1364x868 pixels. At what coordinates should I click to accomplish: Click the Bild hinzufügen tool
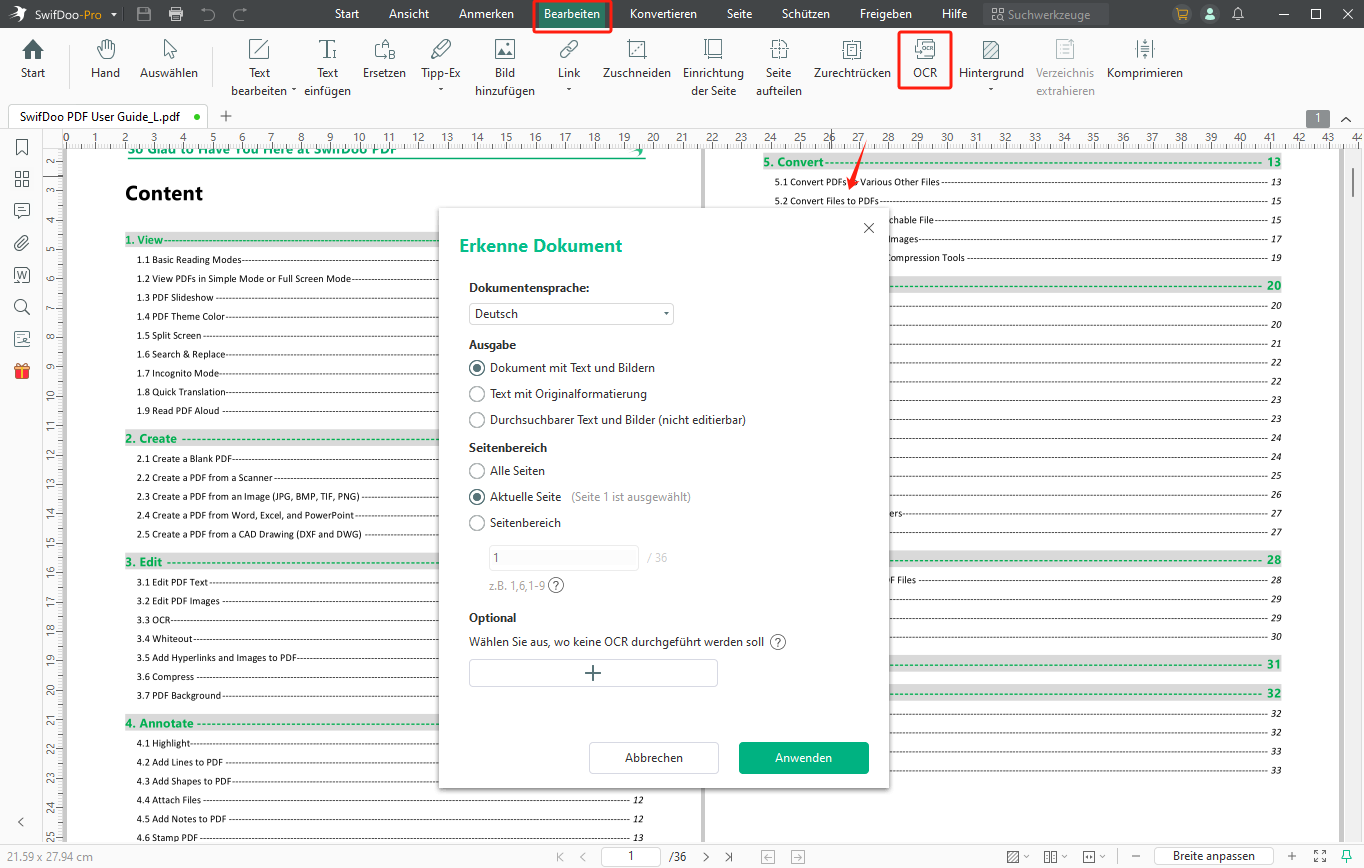point(505,68)
